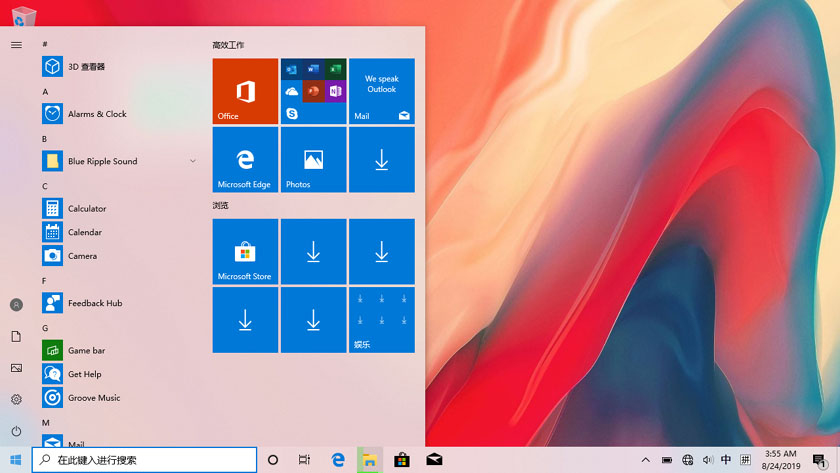The height and width of the screenshot is (473, 840).
Task: Show hidden system tray icons
Action: tap(646, 460)
